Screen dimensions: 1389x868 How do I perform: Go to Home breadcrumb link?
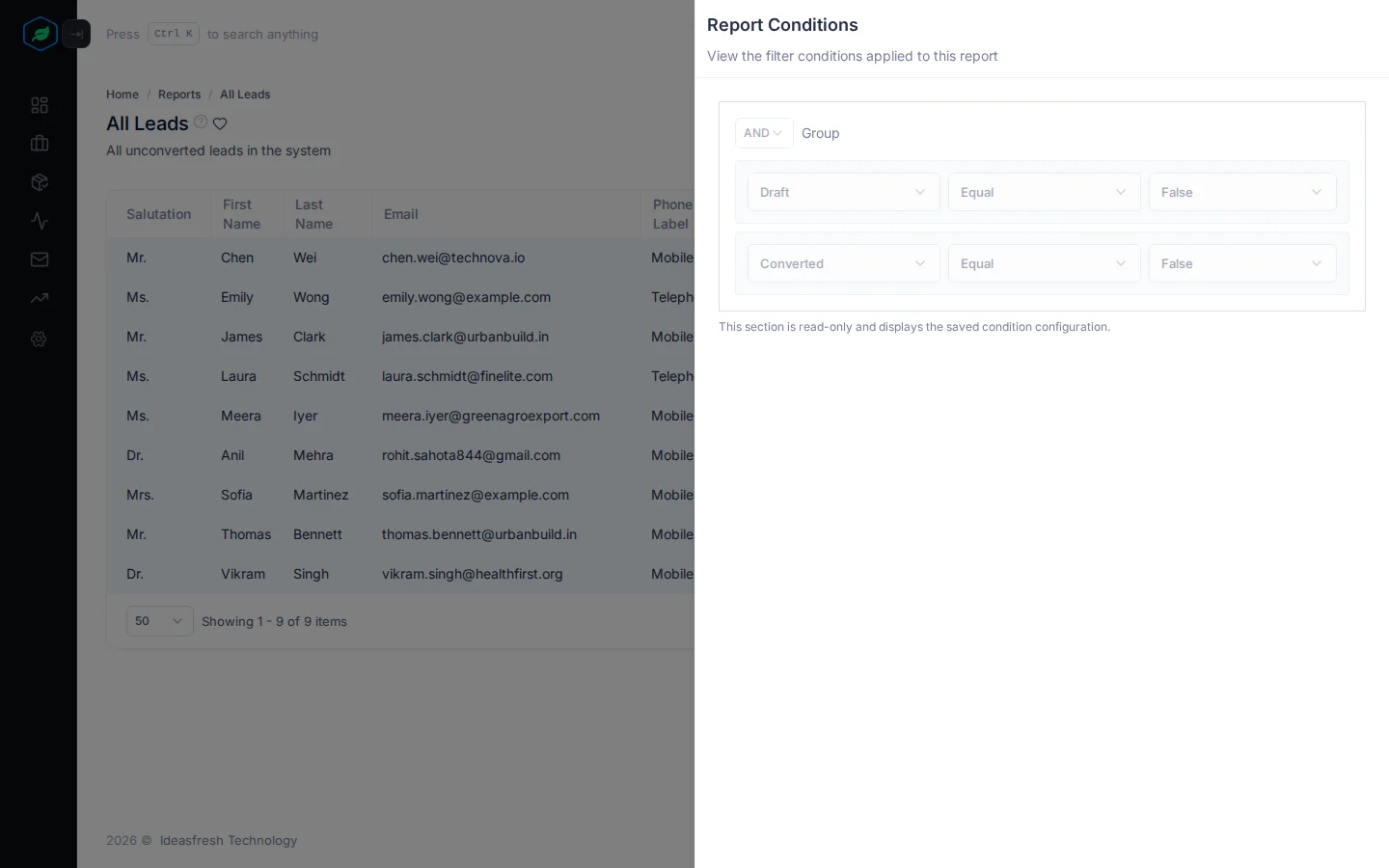123,95
